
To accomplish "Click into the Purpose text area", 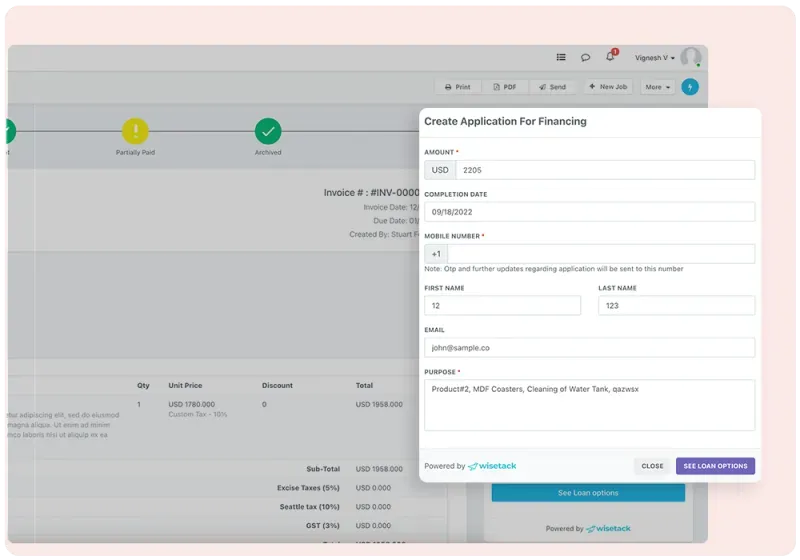I will click(589, 405).
